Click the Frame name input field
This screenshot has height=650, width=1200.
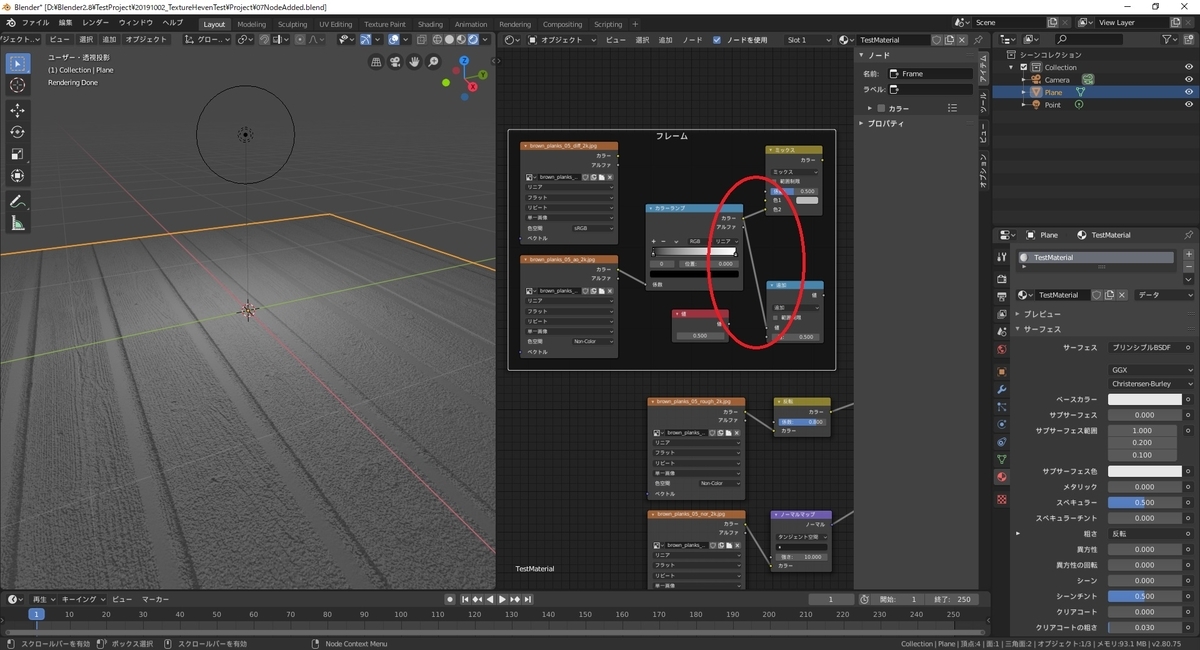(x=930, y=74)
